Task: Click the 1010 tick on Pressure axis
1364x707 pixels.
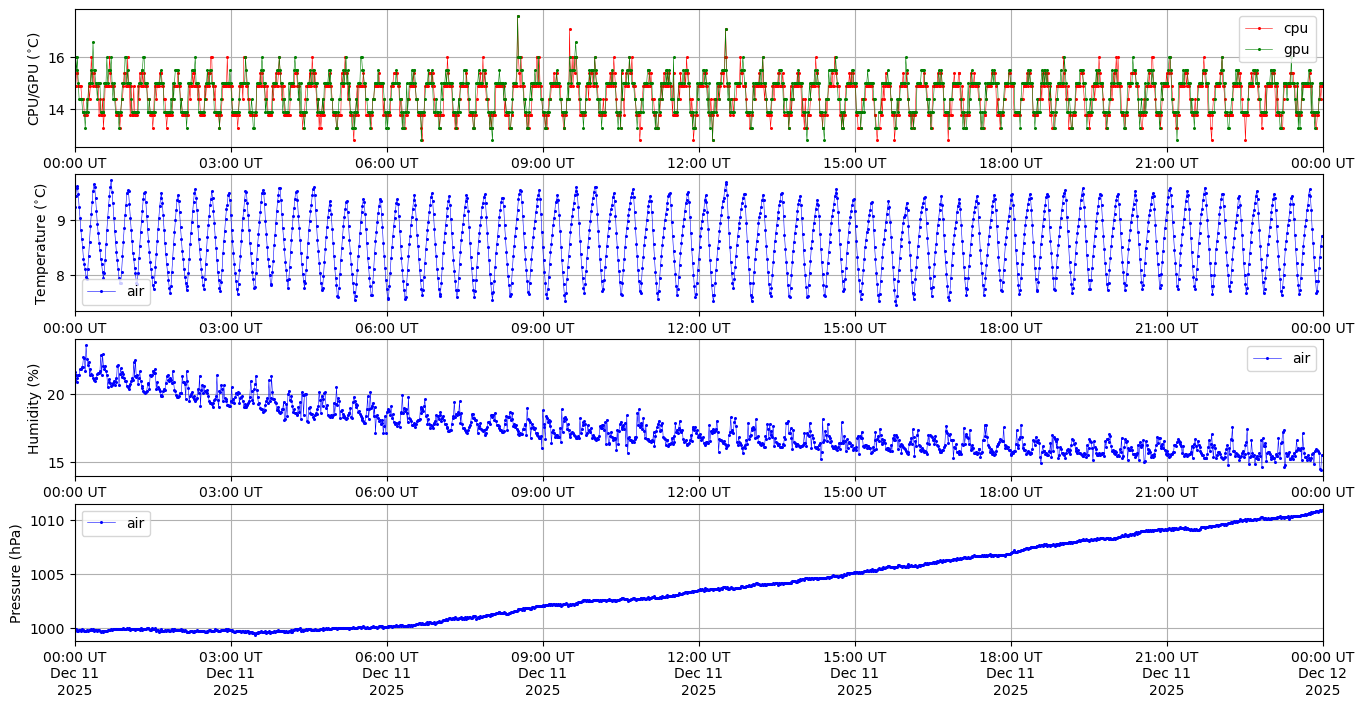Action: [x=48, y=521]
